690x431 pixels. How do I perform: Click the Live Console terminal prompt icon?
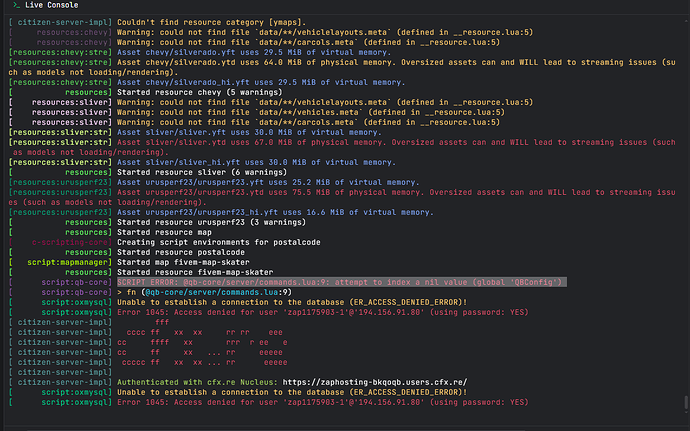click(x=16, y=5)
